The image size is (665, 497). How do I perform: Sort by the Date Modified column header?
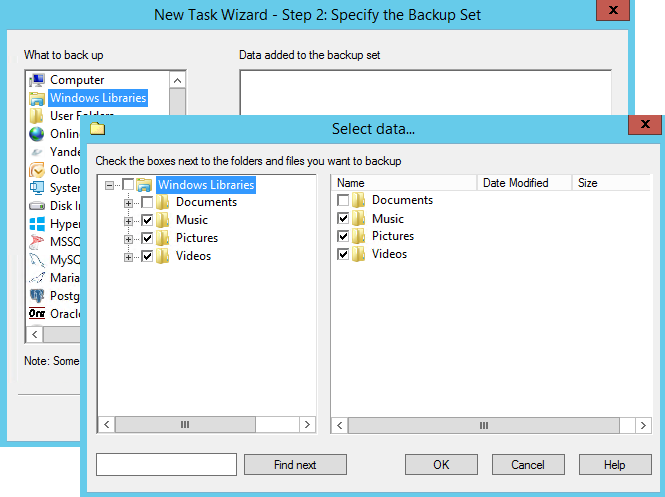tap(525, 183)
